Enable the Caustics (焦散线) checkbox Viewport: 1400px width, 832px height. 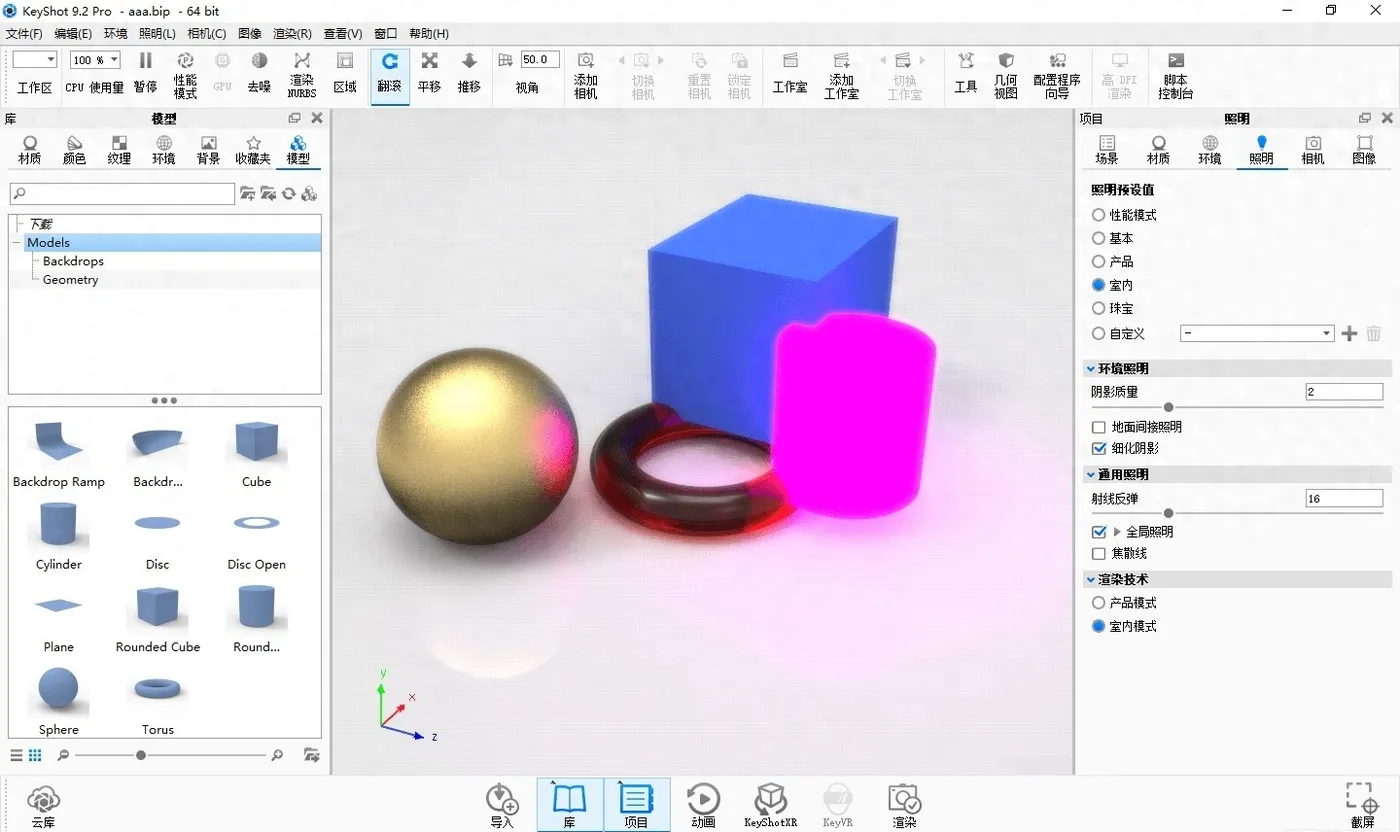(1099, 553)
